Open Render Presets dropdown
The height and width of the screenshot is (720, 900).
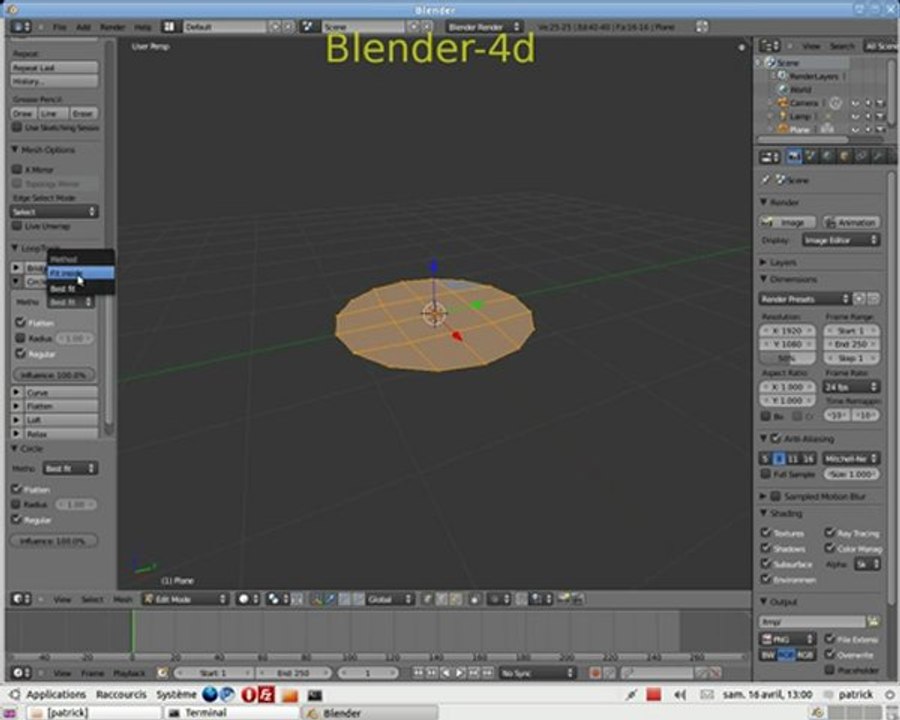pos(804,299)
